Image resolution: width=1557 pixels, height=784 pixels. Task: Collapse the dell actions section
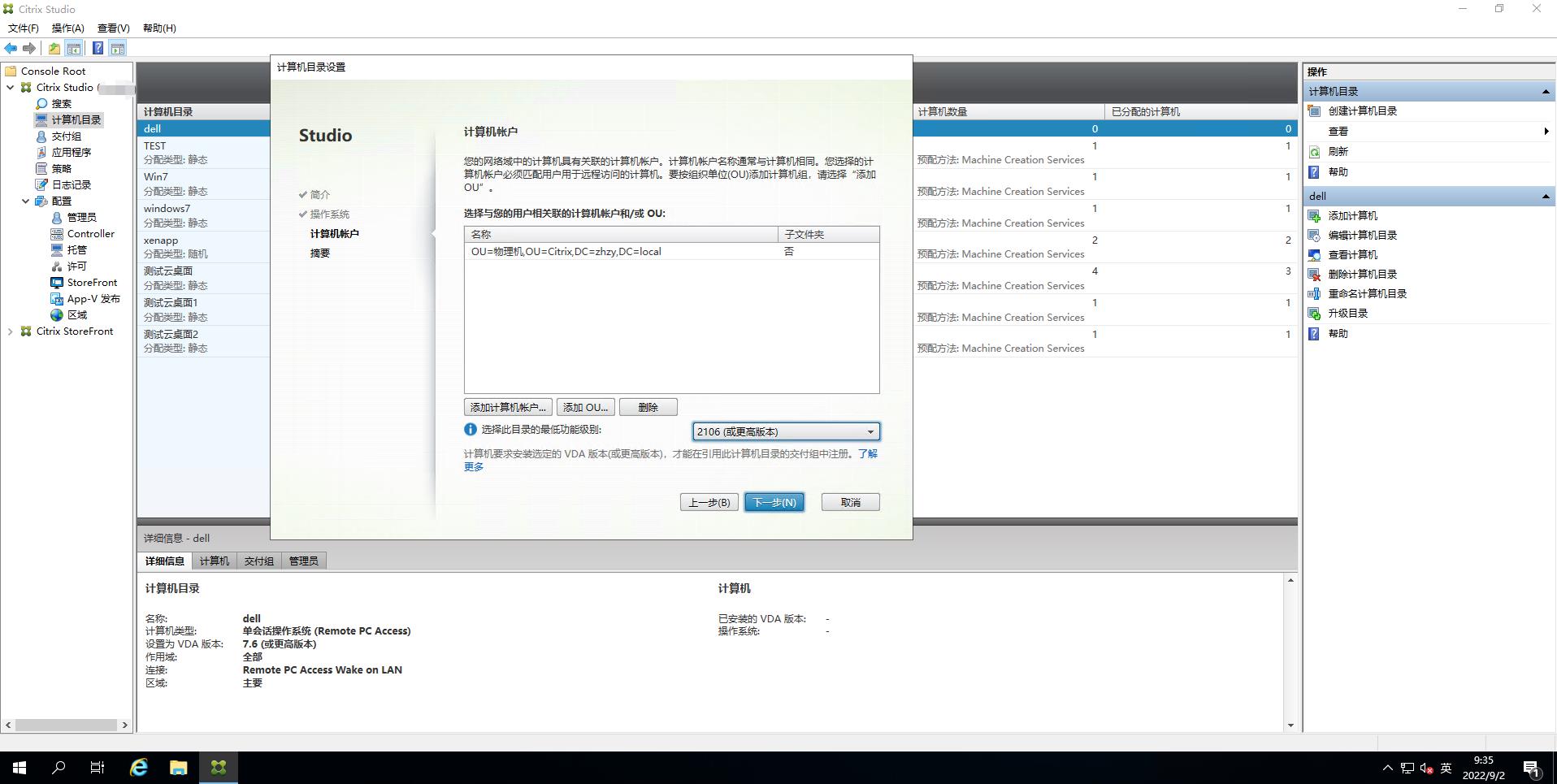click(1546, 197)
